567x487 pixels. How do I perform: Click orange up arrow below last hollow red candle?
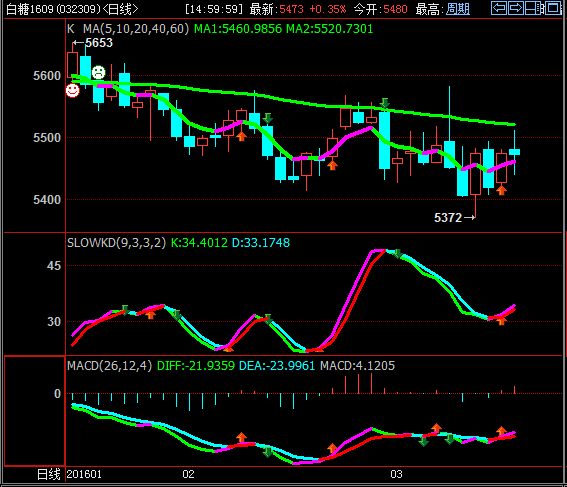pyautogui.click(x=501, y=190)
